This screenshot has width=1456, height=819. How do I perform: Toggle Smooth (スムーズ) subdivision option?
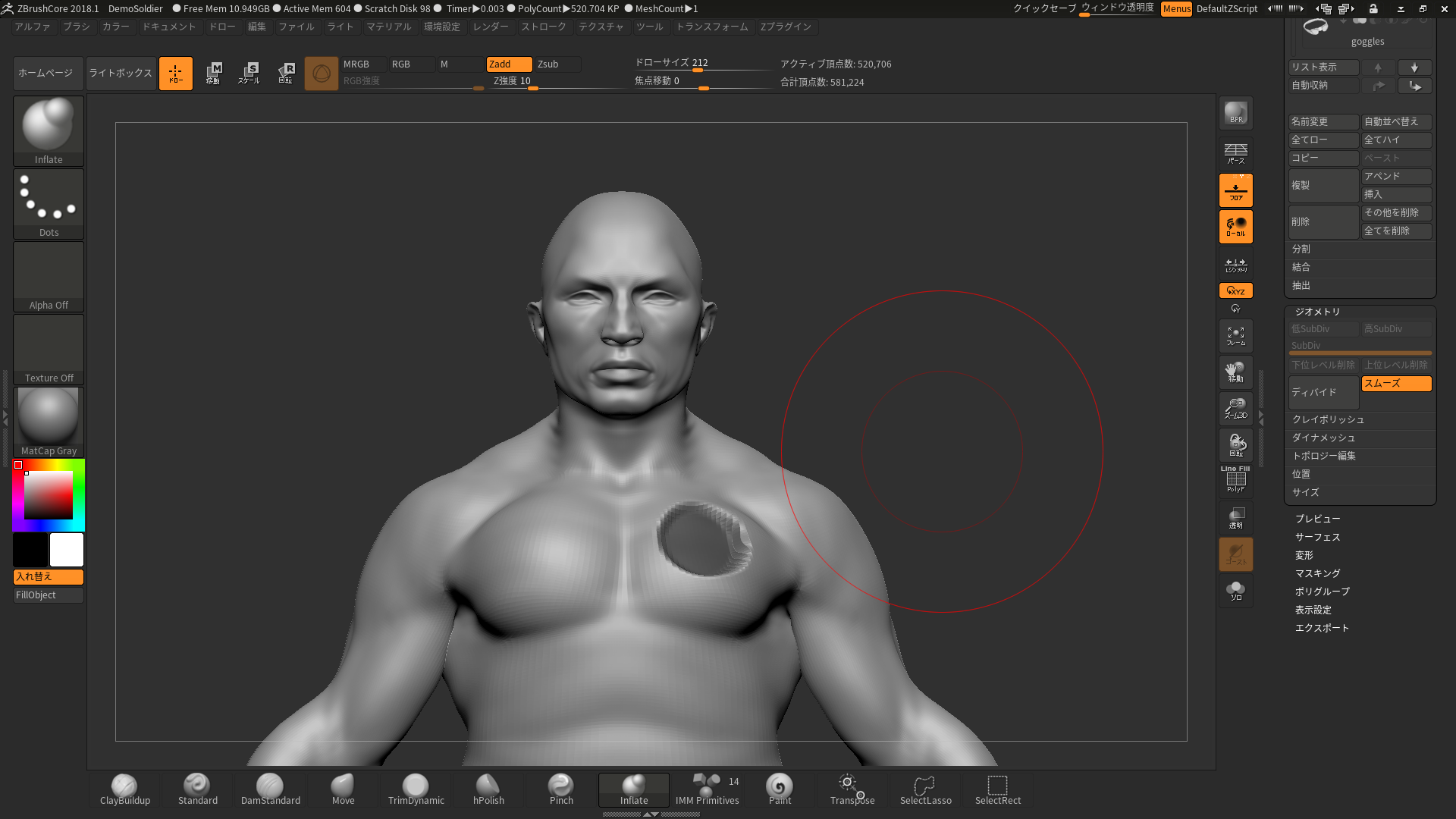point(1396,384)
